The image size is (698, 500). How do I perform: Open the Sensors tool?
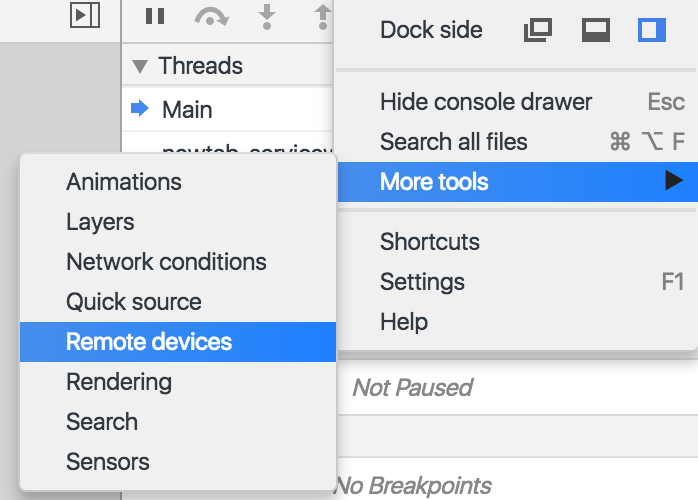tap(108, 462)
